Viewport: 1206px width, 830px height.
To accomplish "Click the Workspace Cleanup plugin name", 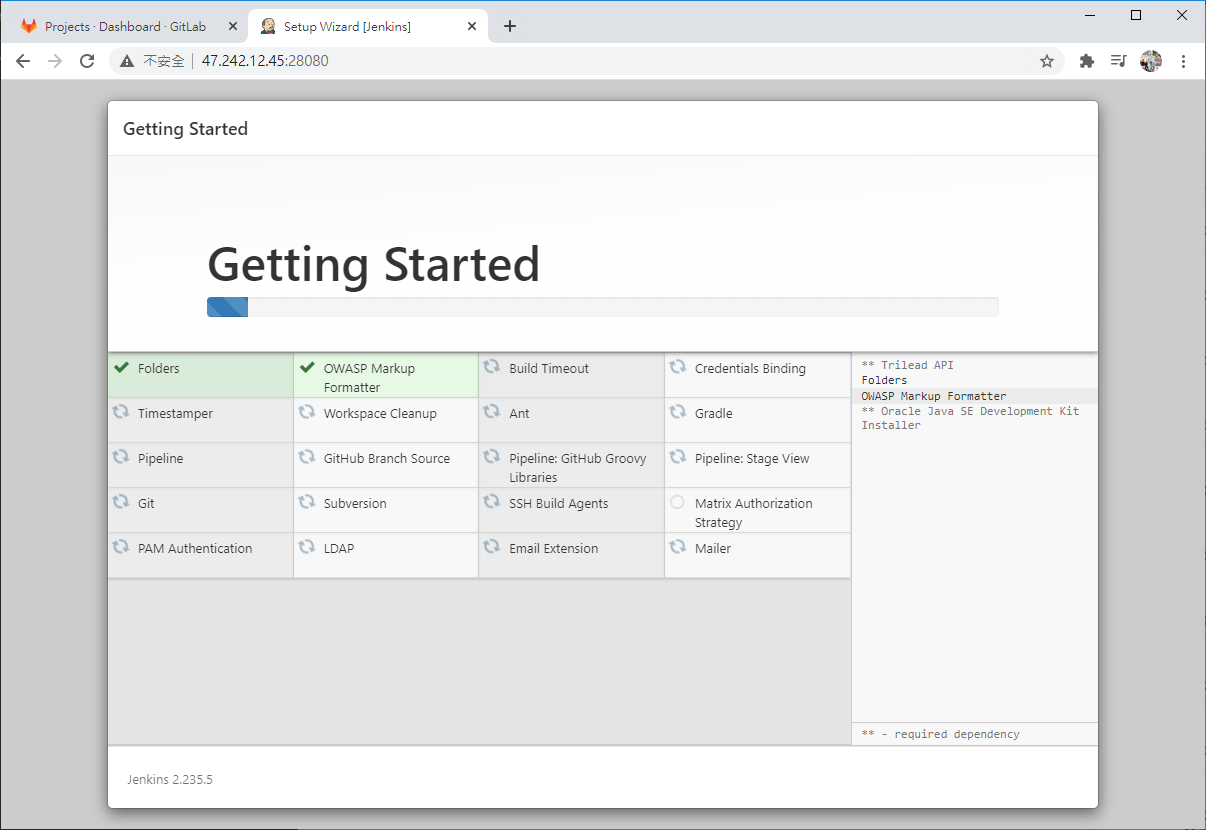I will click(x=380, y=413).
